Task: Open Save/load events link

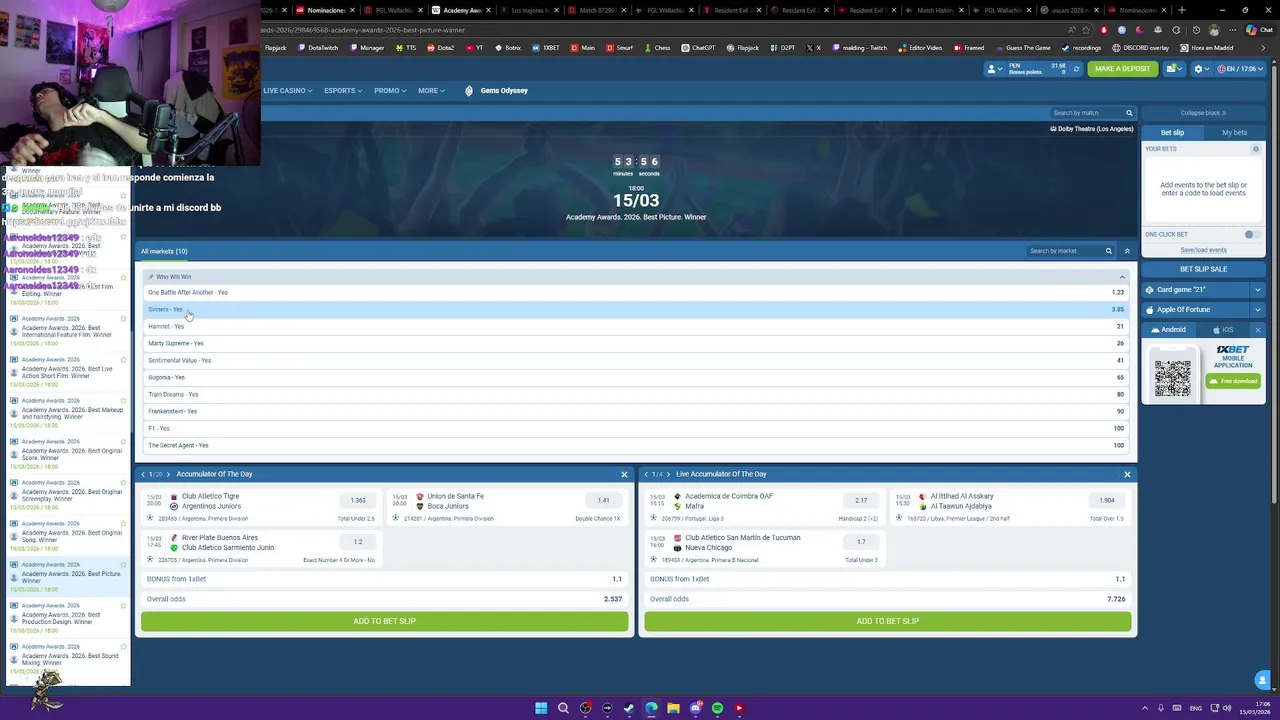Action: pos(1203,250)
